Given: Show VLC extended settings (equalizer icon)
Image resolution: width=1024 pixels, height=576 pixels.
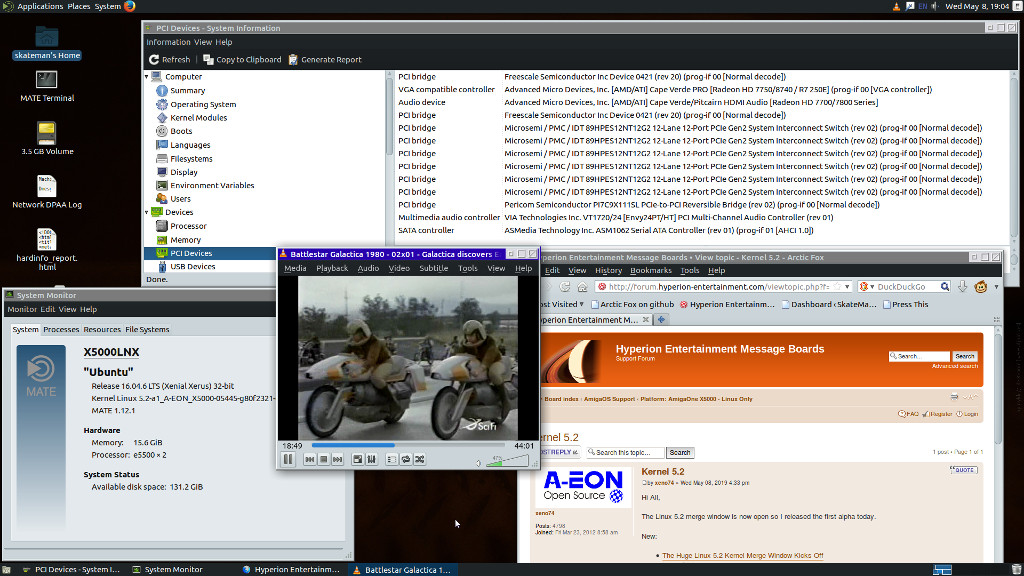Looking at the screenshot, I should coord(372,460).
